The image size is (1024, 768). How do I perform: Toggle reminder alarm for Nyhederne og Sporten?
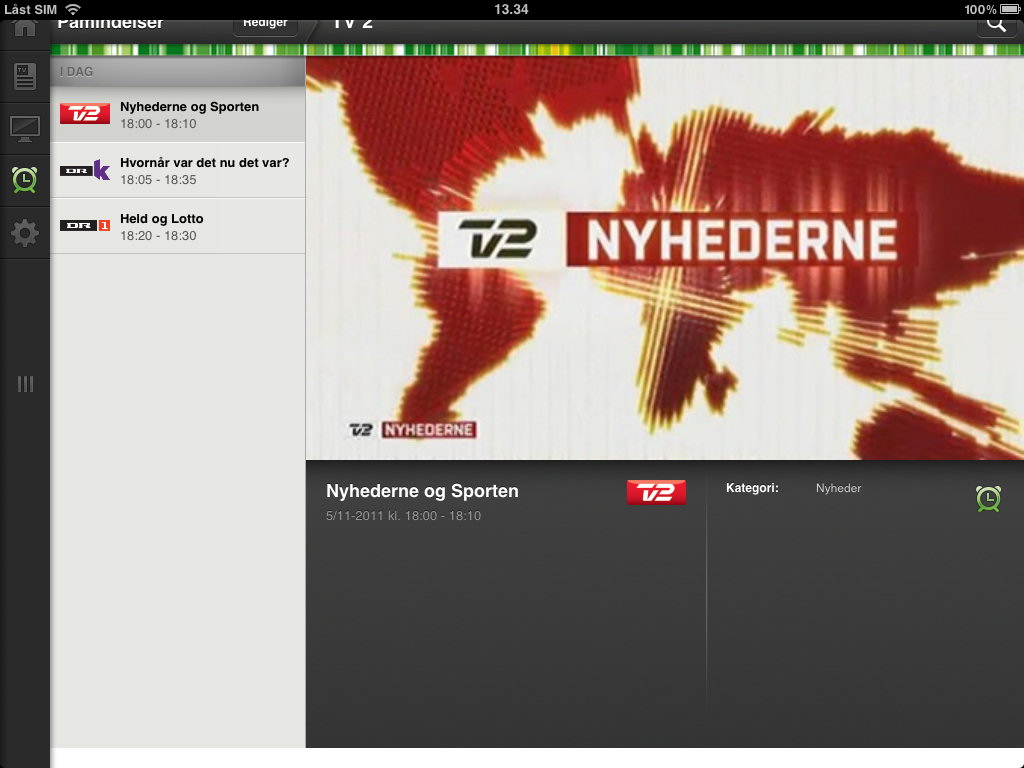988,499
